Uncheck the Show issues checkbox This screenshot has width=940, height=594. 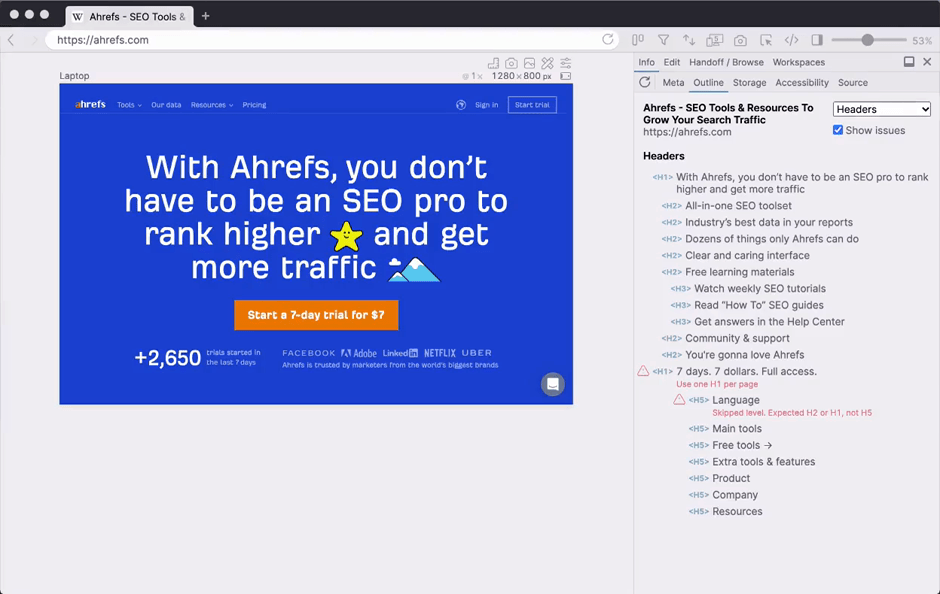point(838,130)
